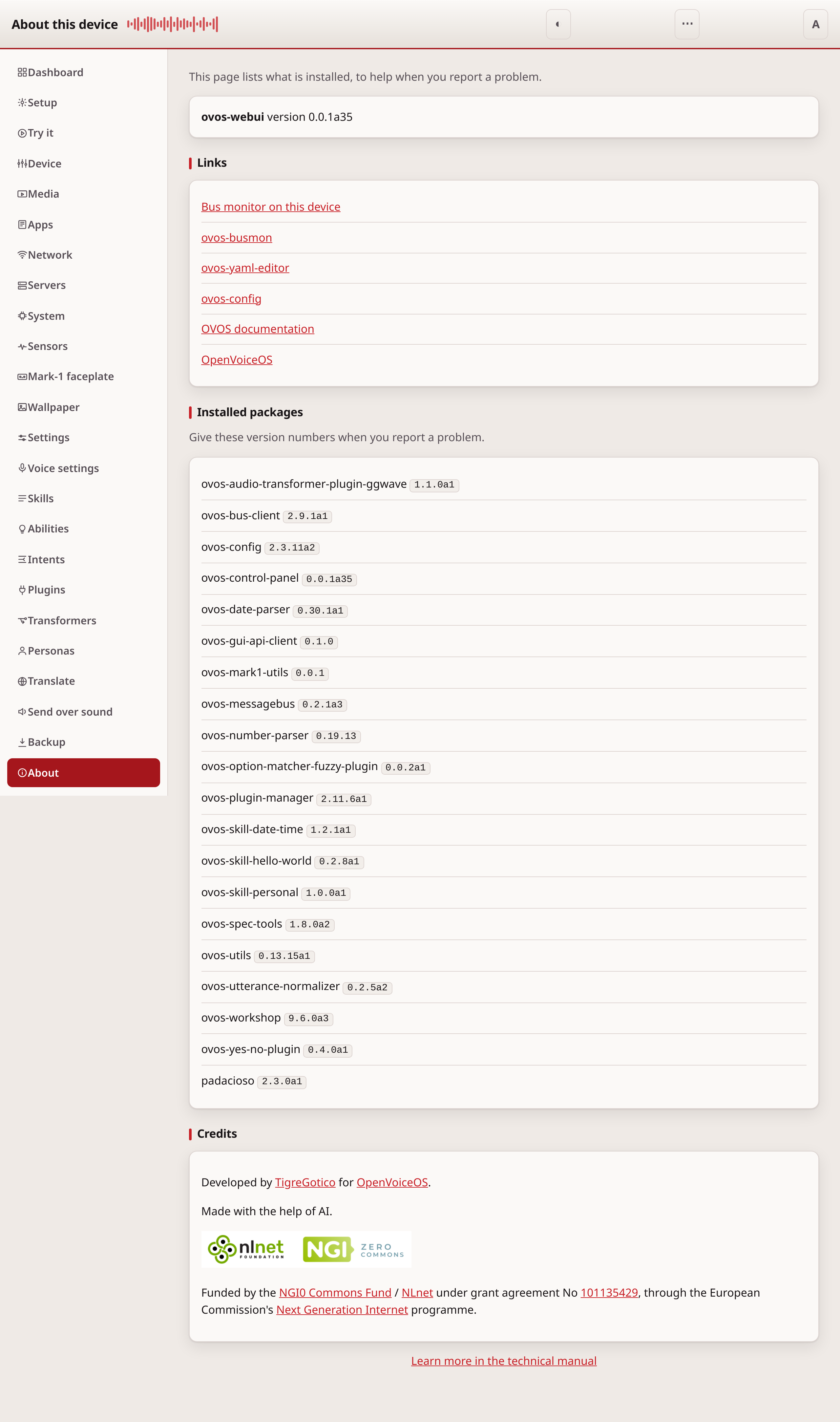Open the Settings page from sidebar
Viewport: 840px width, 1422px height.
point(83,438)
